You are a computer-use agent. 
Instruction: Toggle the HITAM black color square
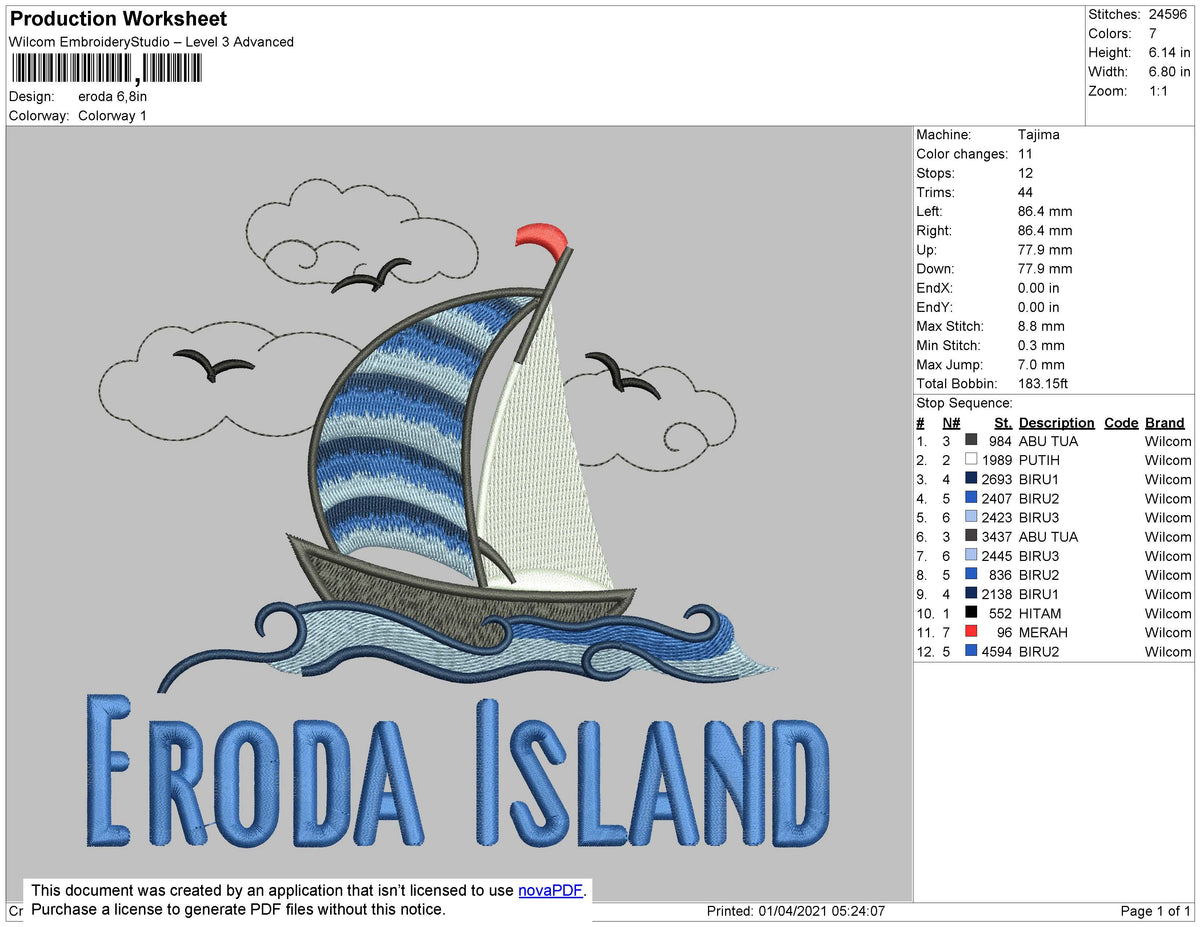point(971,613)
